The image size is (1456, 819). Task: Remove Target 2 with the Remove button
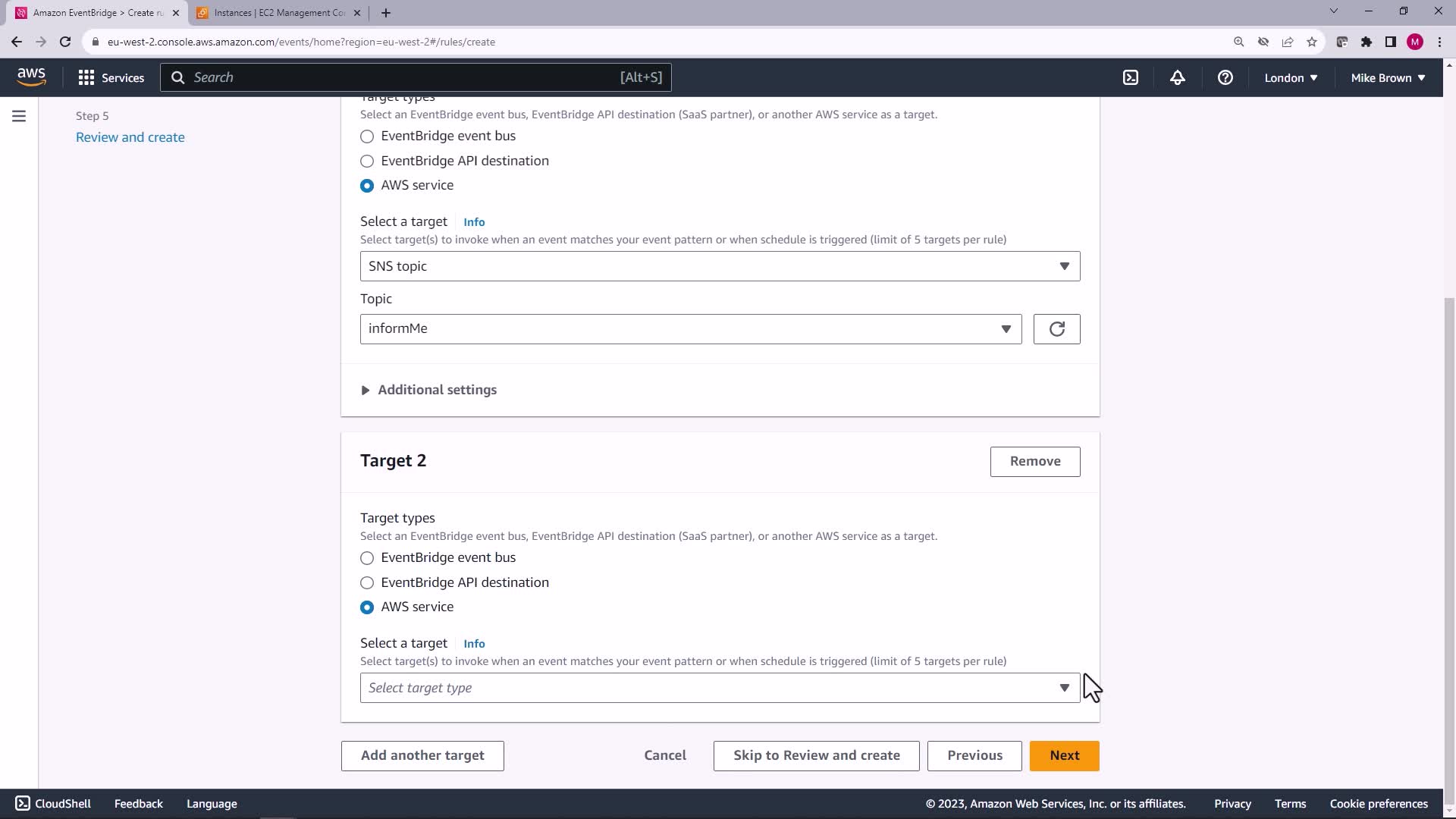1034,461
